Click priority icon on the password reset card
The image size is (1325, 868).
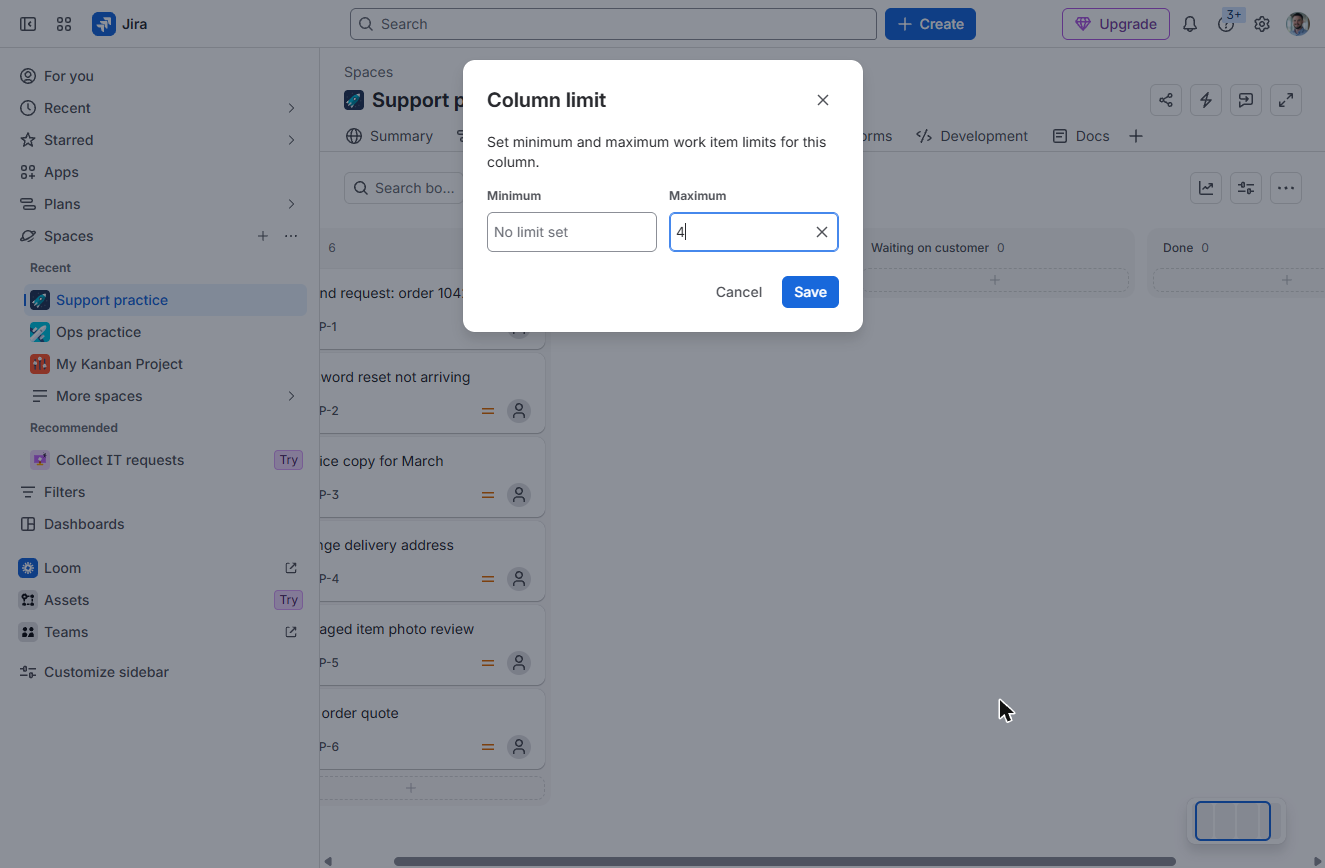click(x=488, y=411)
